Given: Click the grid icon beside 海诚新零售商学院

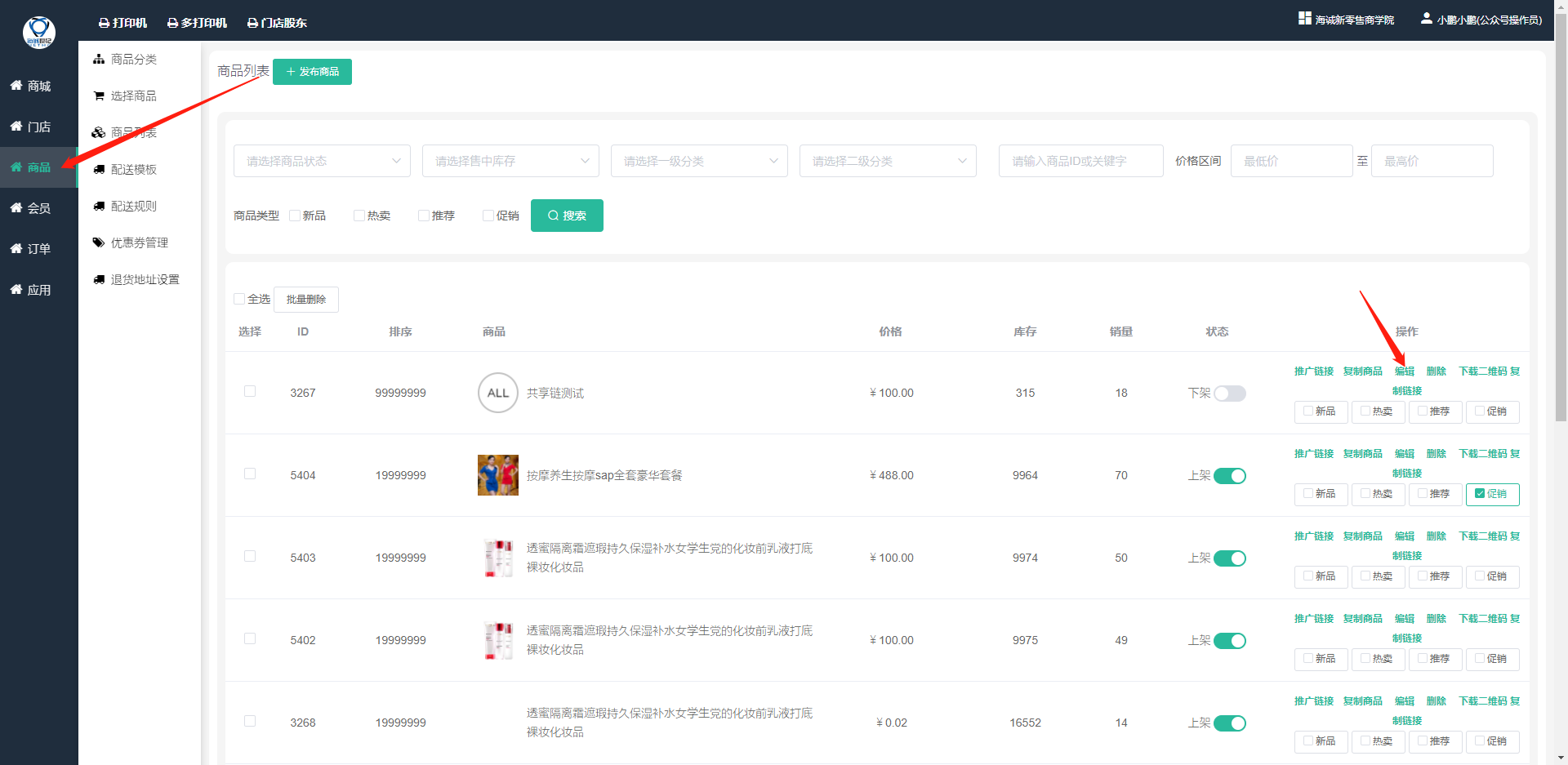Looking at the screenshot, I should 1305,18.
